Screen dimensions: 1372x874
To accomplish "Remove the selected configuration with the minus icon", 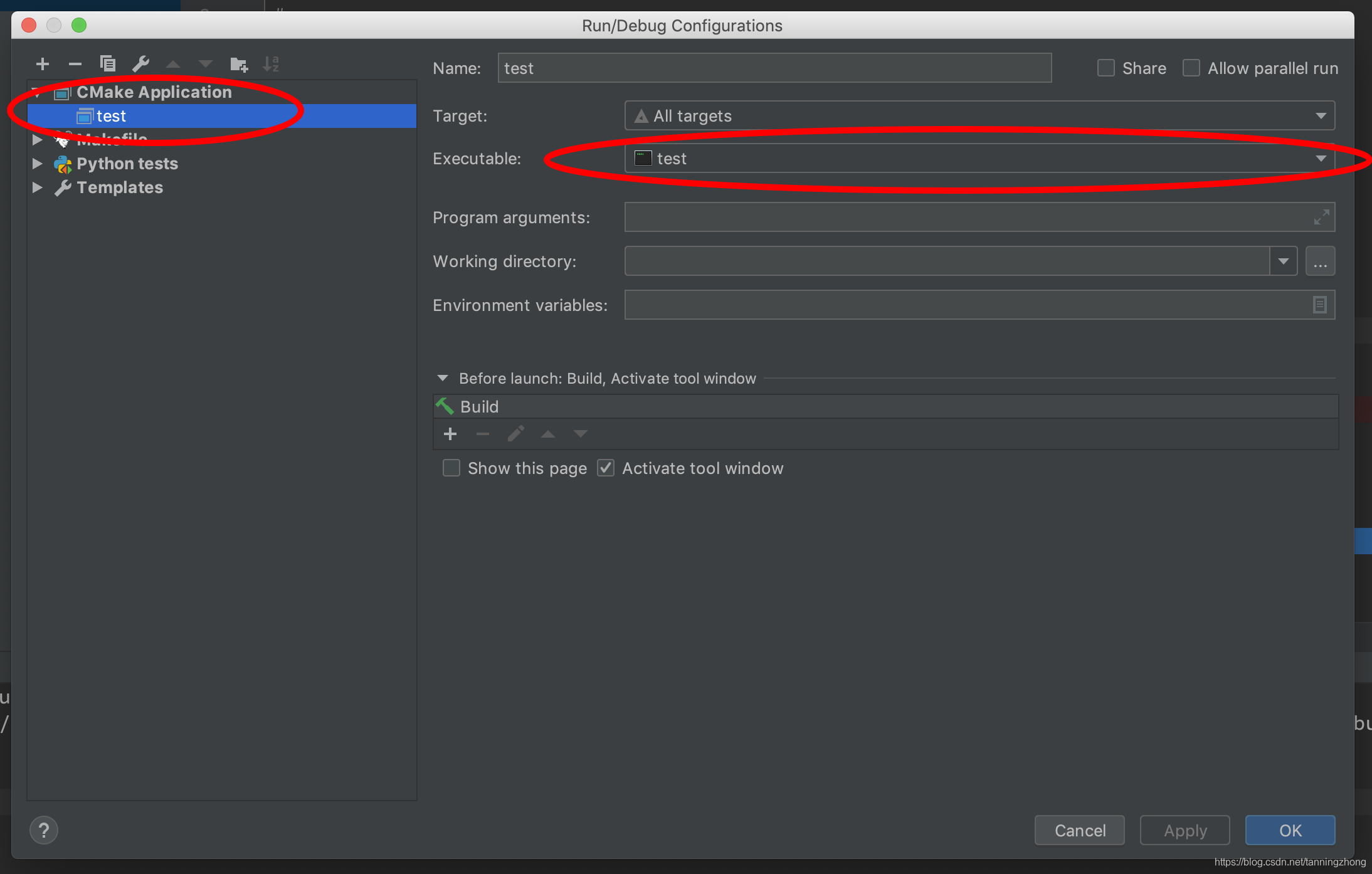I will [x=75, y=64].
